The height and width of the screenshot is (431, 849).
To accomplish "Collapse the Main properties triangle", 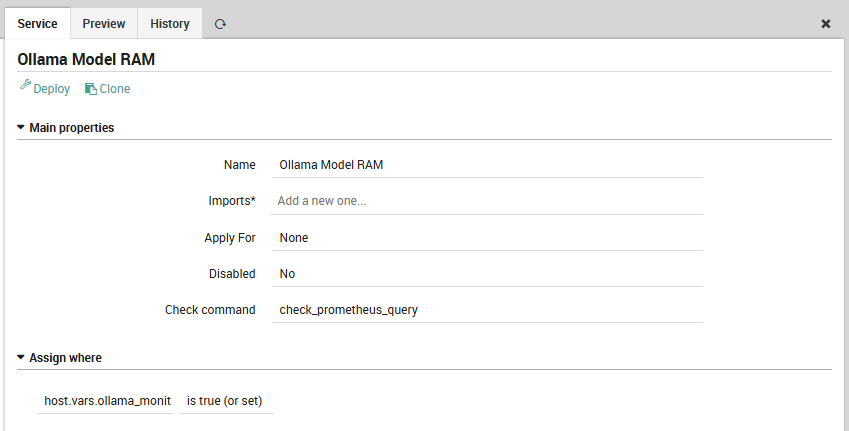I will (21, 128).
